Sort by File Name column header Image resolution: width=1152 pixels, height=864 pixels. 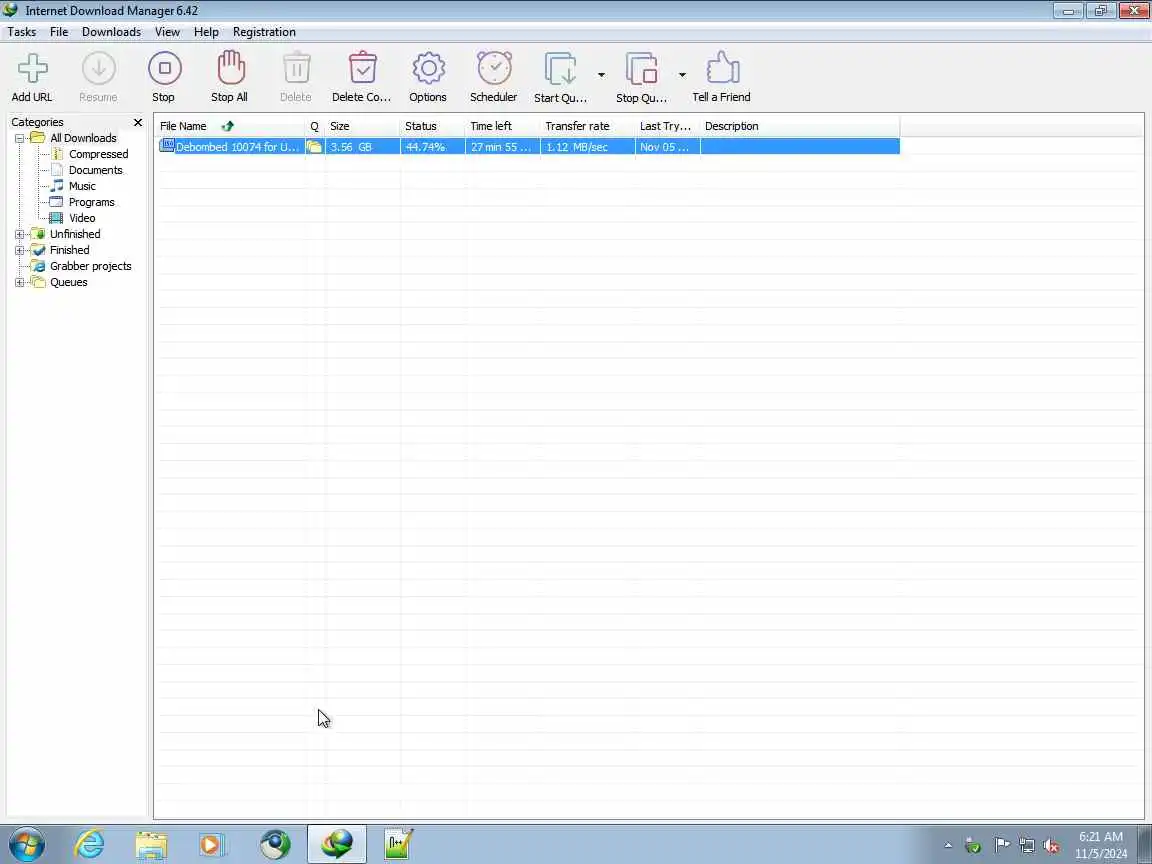click(231, 126)
